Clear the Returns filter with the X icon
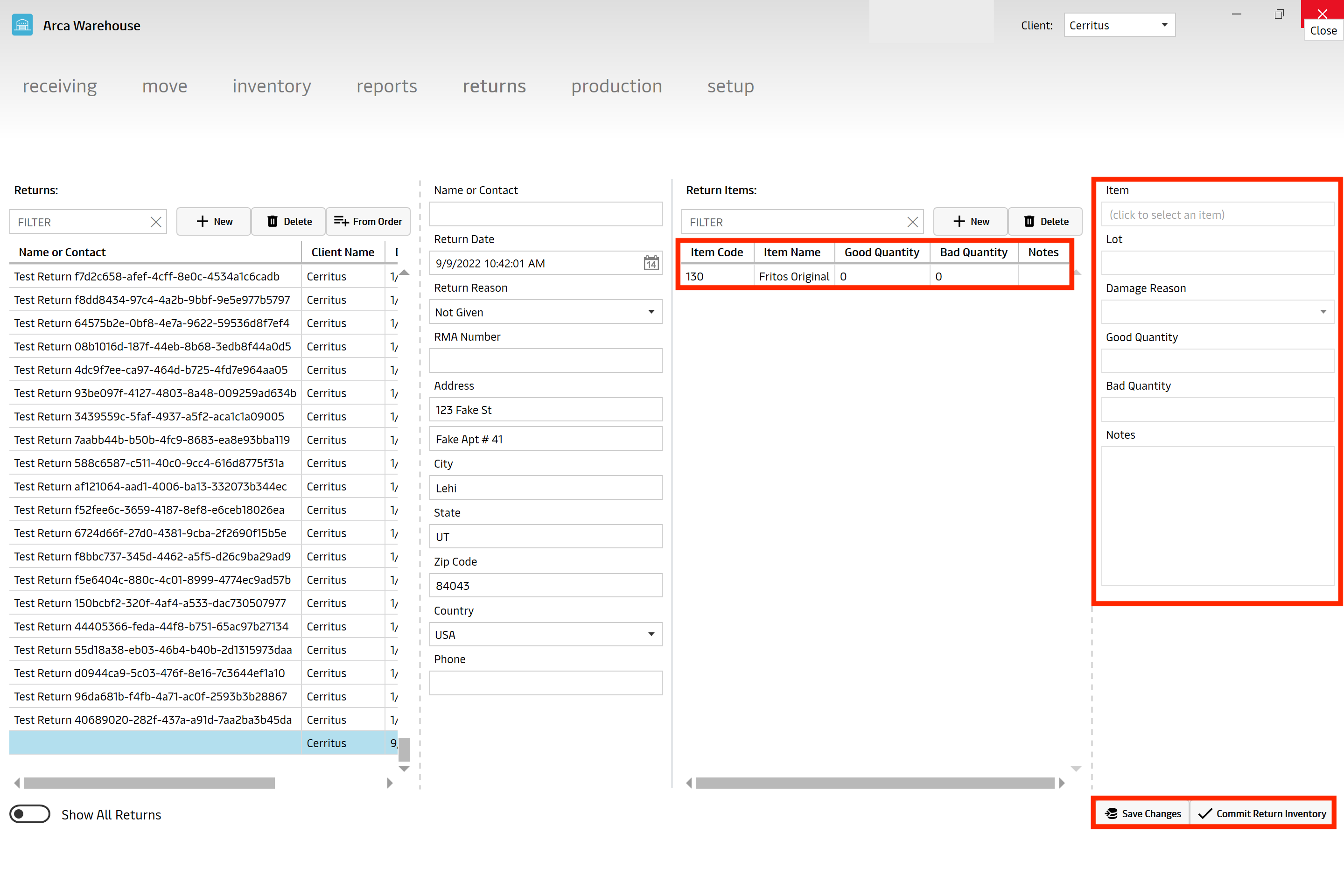The height and width of the screenshot is (896, 1344). tap(155, 222)
